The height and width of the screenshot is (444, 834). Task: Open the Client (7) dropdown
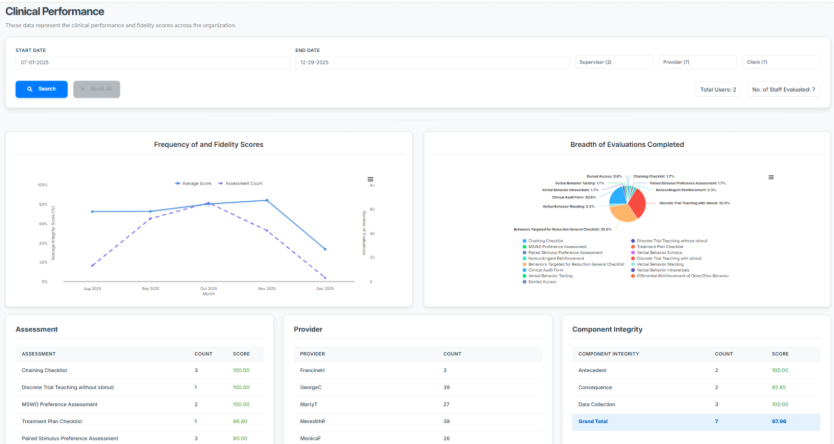pyautogui.click(x=781, y=62)
